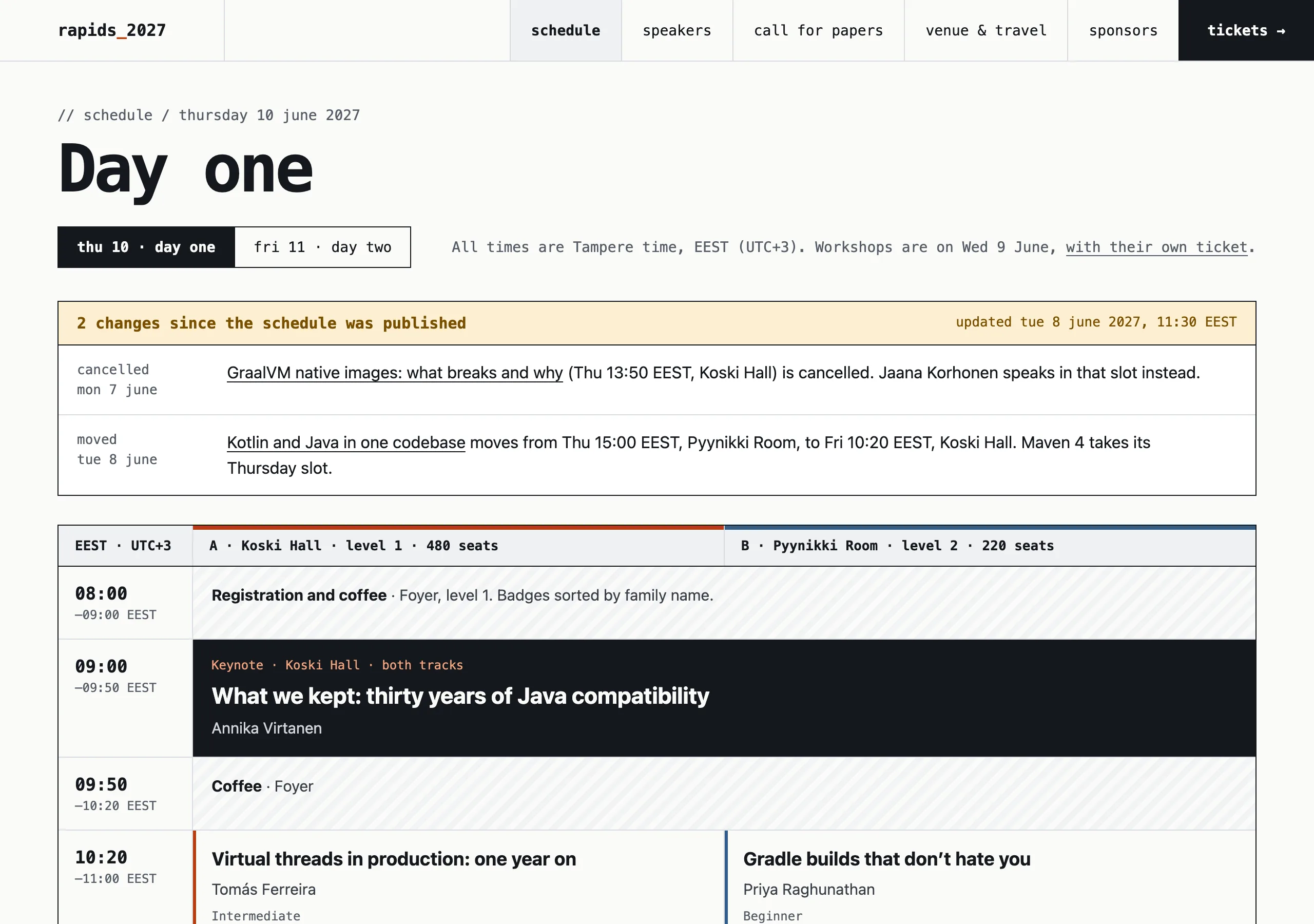
Task: Click the schedule breadcrumb text
Action: pos(209,115)
